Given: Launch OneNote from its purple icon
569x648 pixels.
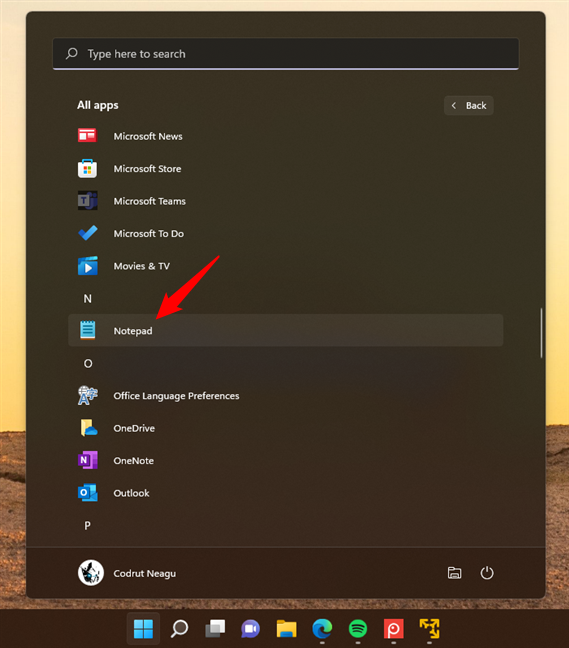Looking at the screenshot, I should [88, 460].
